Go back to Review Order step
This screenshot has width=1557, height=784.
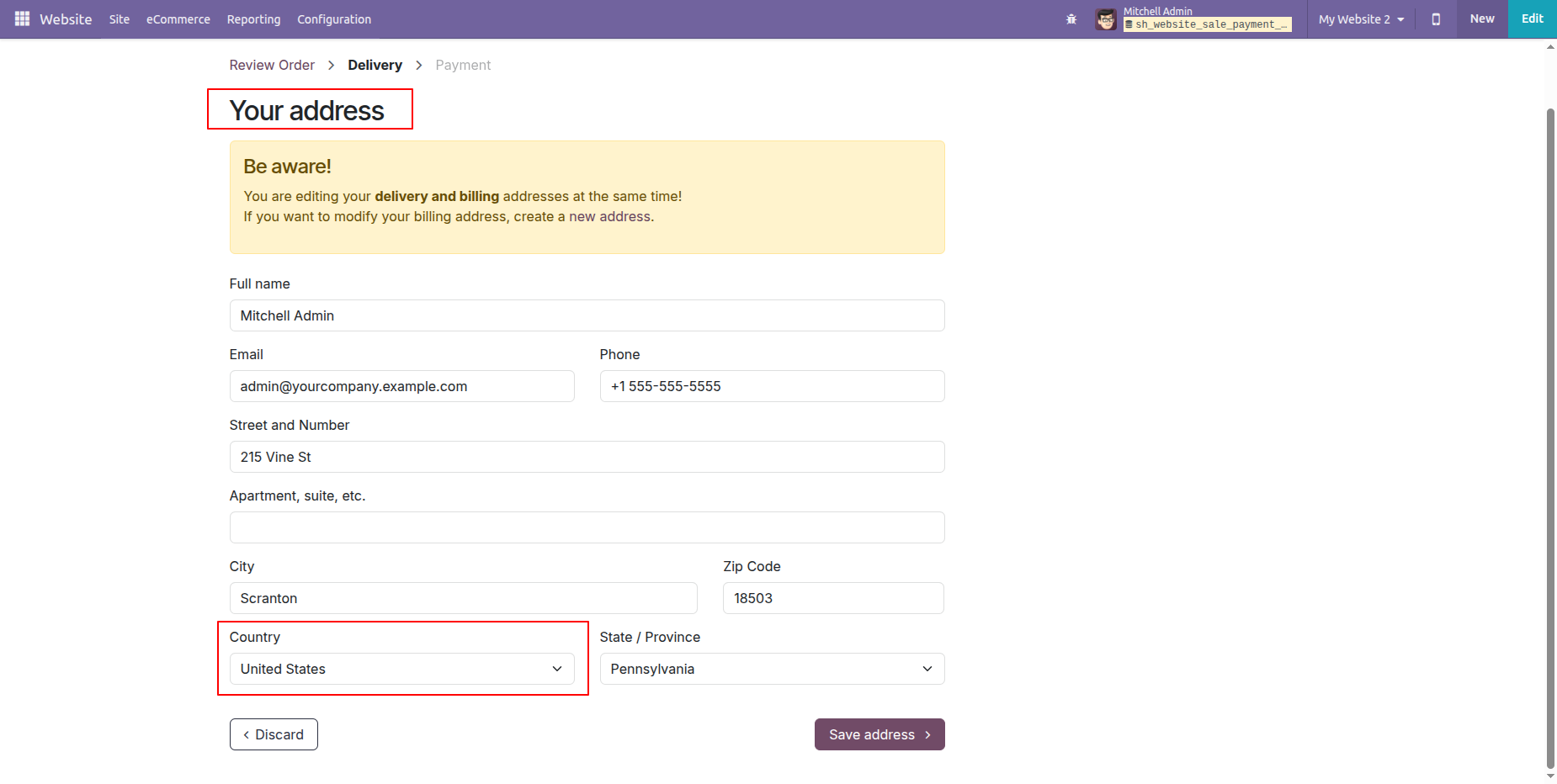pos(272,65)
